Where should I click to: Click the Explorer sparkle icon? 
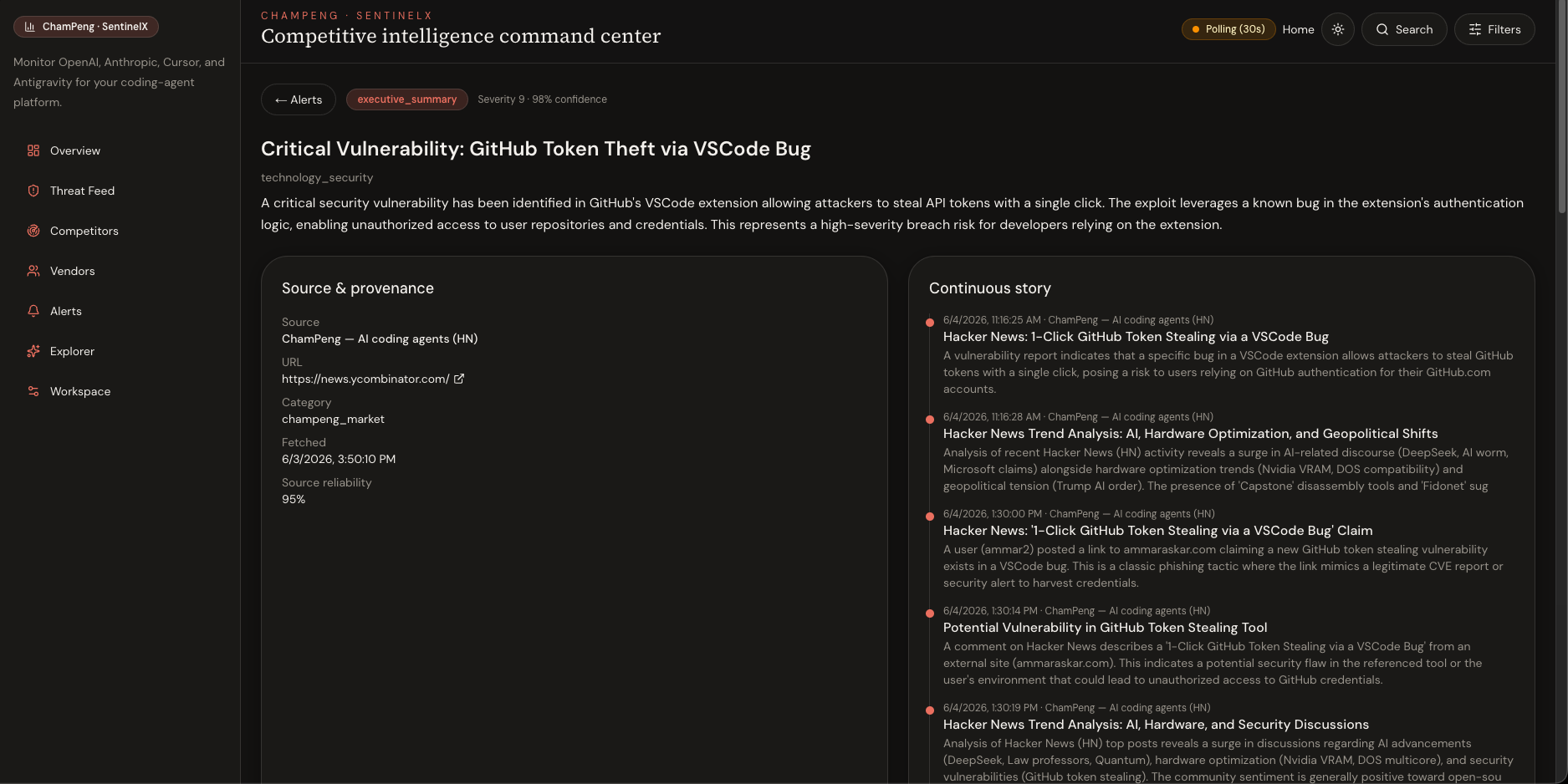point(33,351)
